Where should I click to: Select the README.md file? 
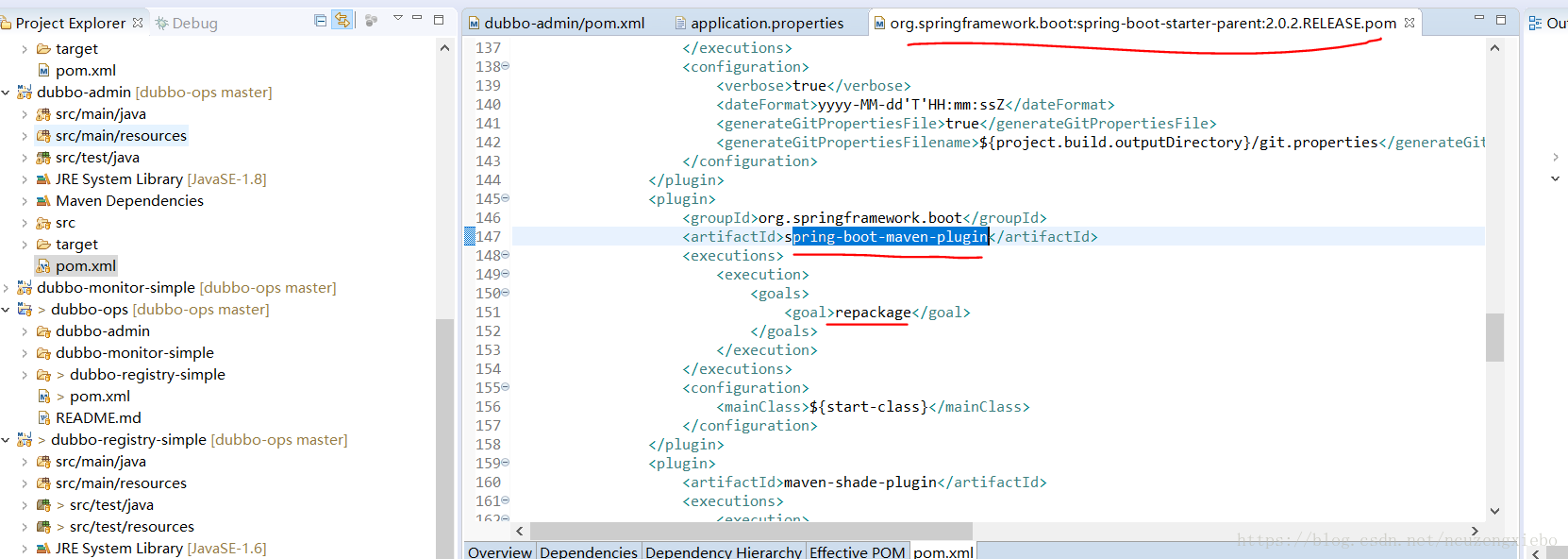98,418
